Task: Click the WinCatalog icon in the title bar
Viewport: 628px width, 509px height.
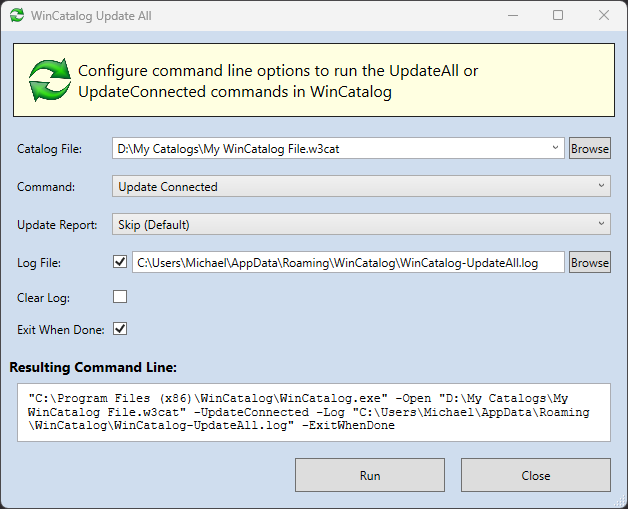Action: 17,16
